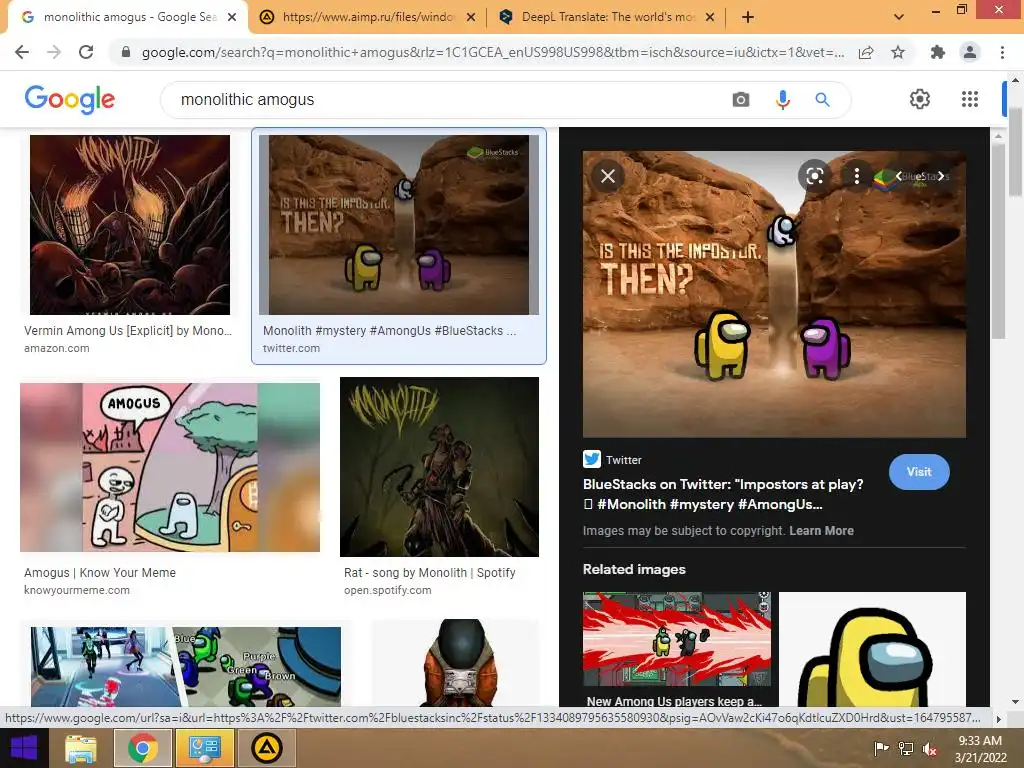The image size is (1024, 768).
Task: Close the image preview panel
Action: click(x=608, y=176)
